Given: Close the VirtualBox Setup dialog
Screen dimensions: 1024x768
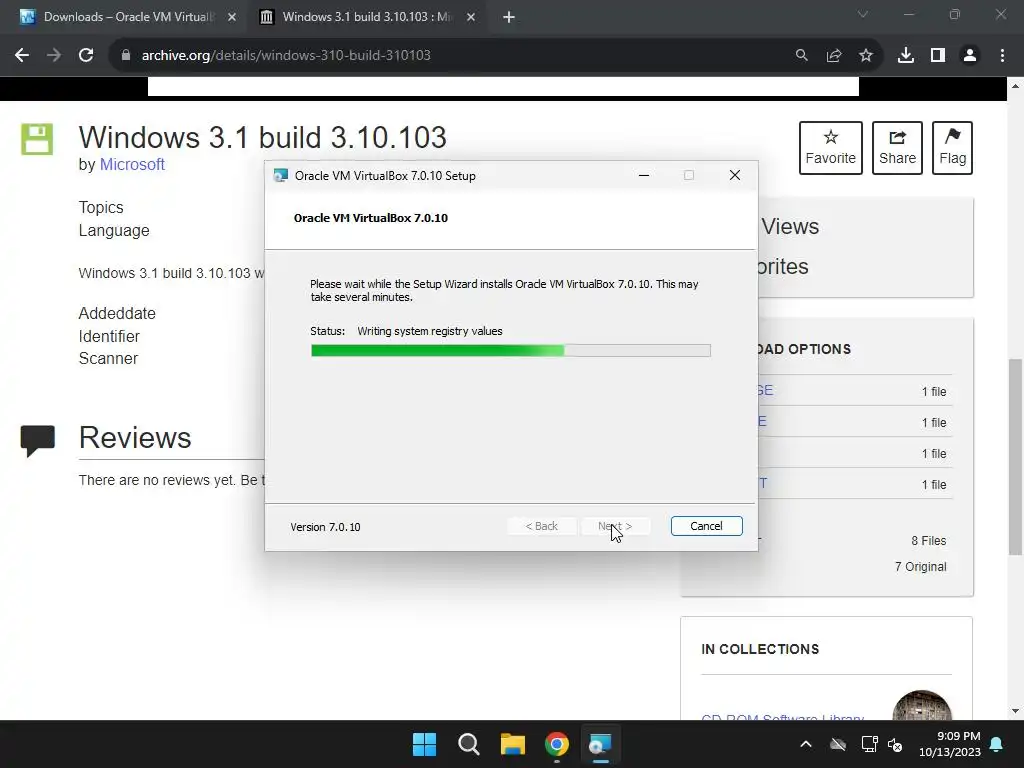Looking at the screenshot, I should pos(735,176).
